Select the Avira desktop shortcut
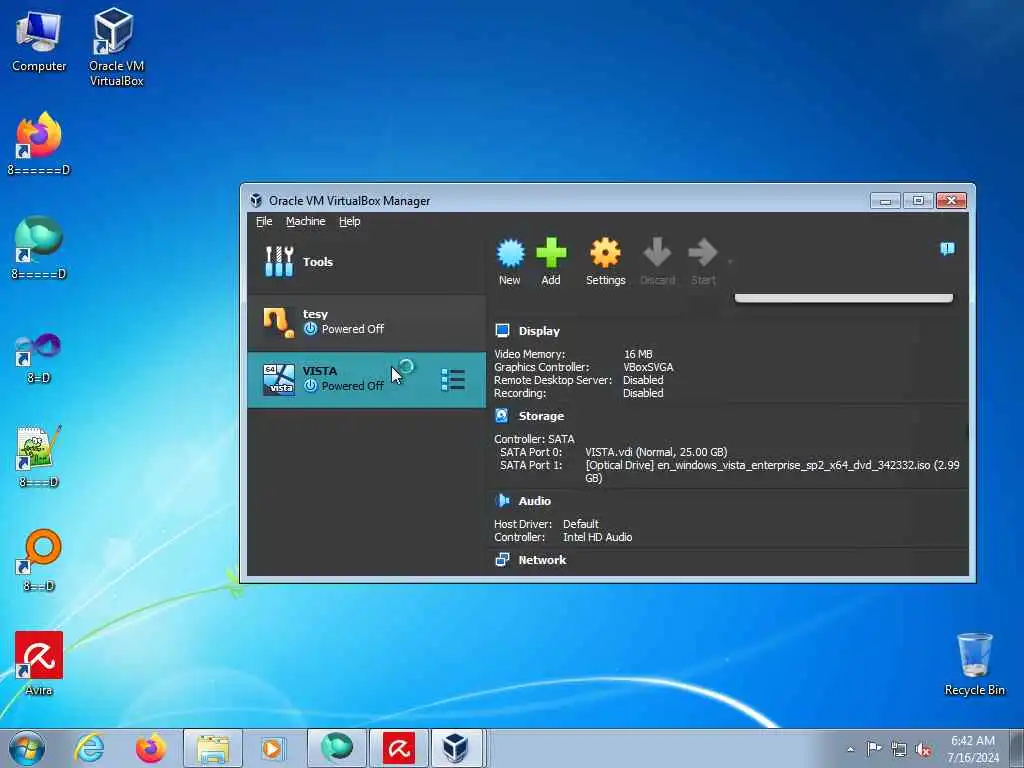The width and height of the screenshot is (1024, 768). pyautogui.click(x=39, y=664)
